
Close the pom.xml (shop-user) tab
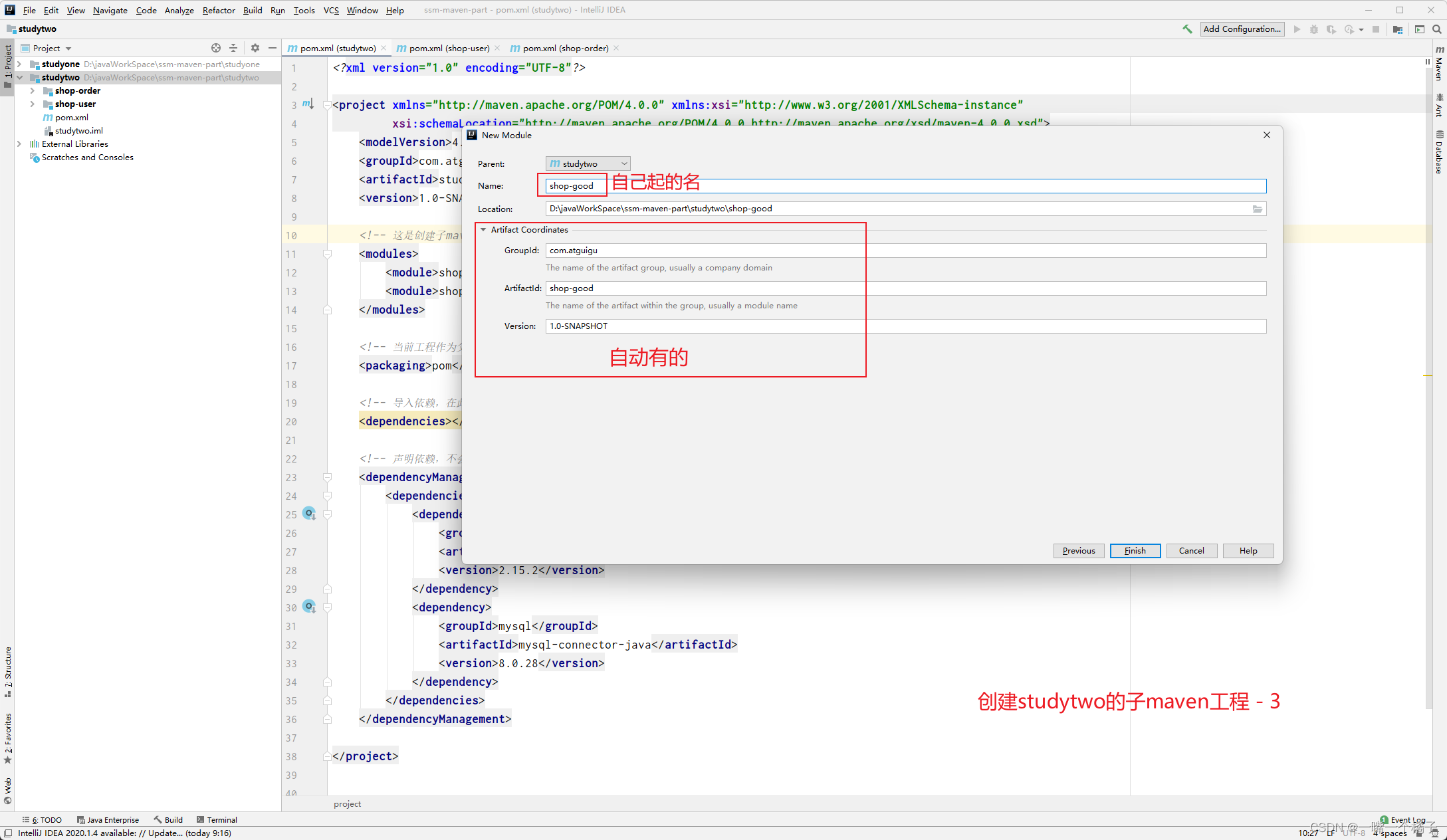coord(497,48)
